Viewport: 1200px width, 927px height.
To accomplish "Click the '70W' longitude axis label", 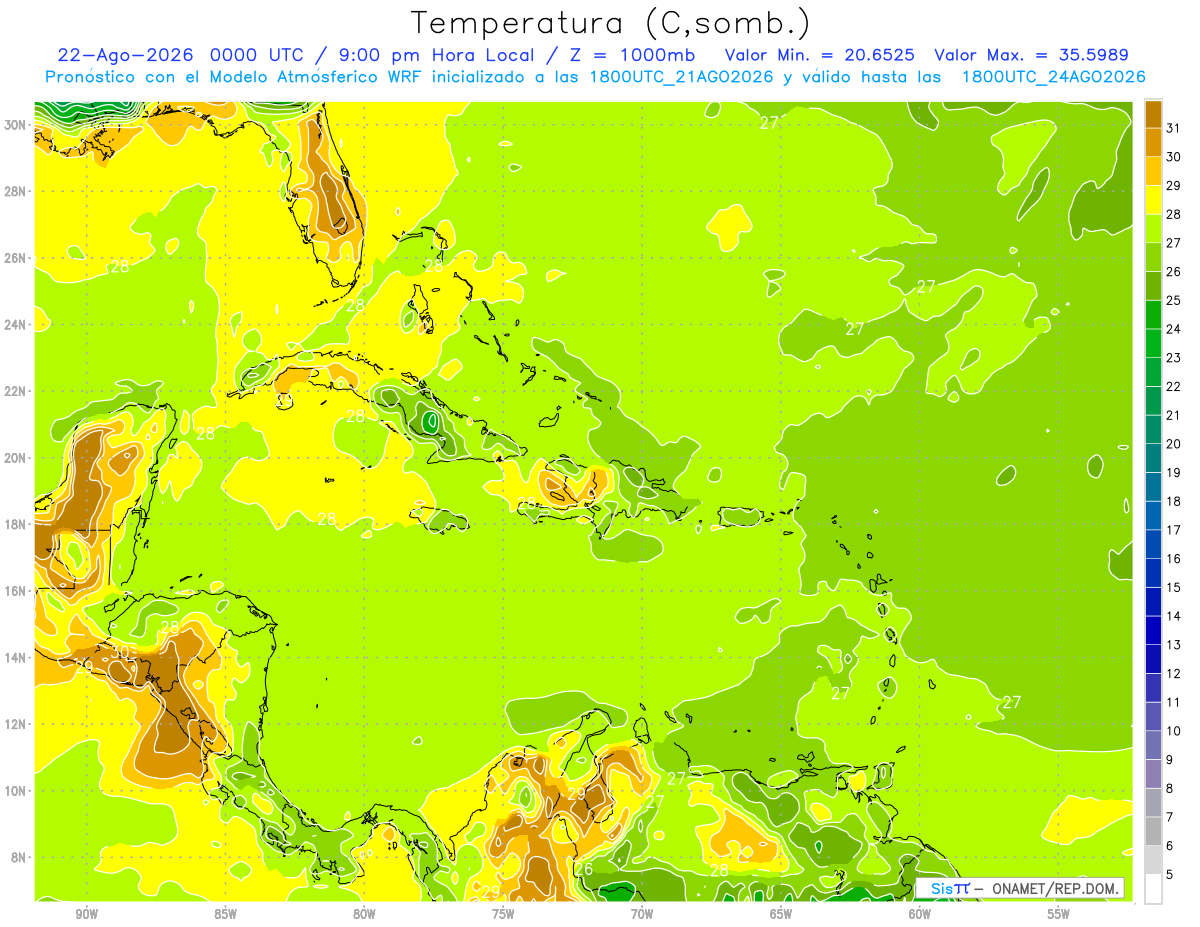I will click(x=642, y=914).
